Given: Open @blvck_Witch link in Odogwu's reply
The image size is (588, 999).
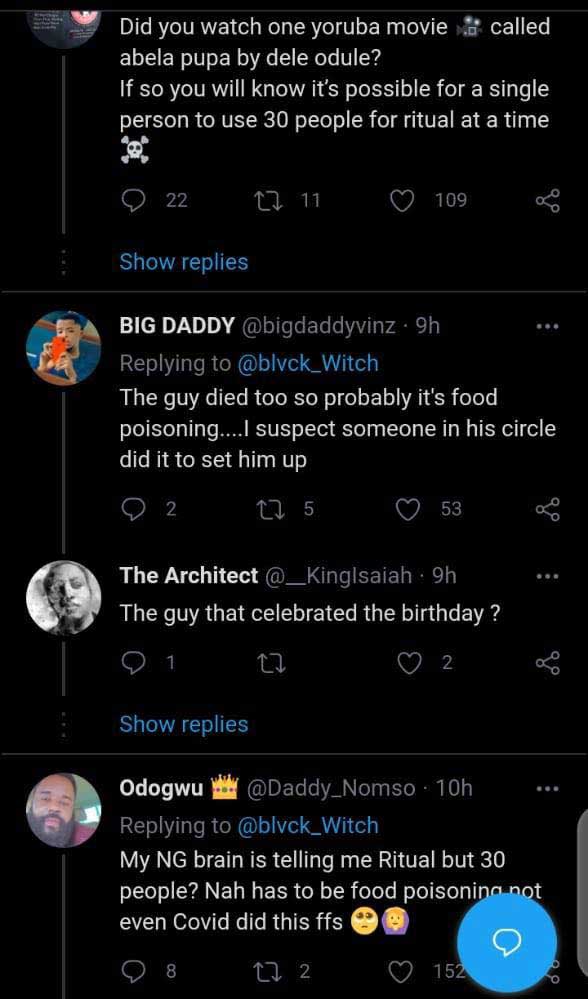Looking at the screenshot, I should click(308, 826).
